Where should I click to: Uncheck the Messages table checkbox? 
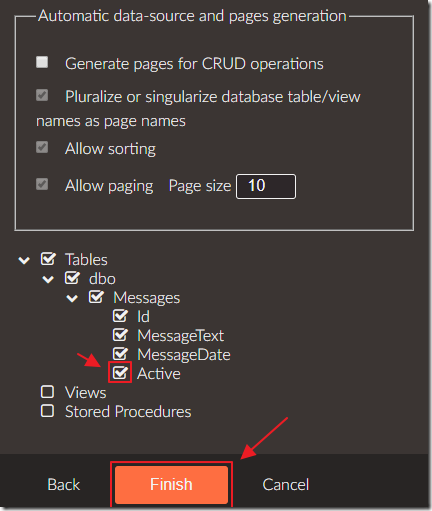(x=96, y=297)
